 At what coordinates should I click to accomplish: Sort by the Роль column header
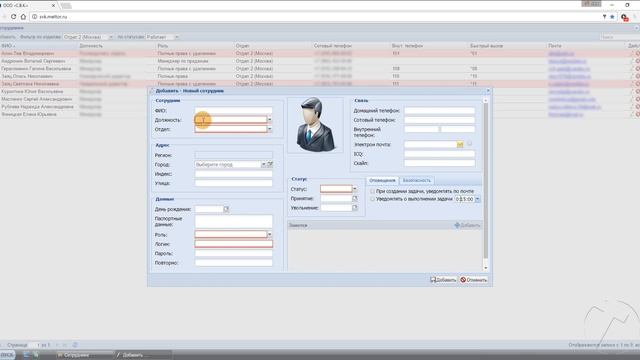[x=195, y=46]
